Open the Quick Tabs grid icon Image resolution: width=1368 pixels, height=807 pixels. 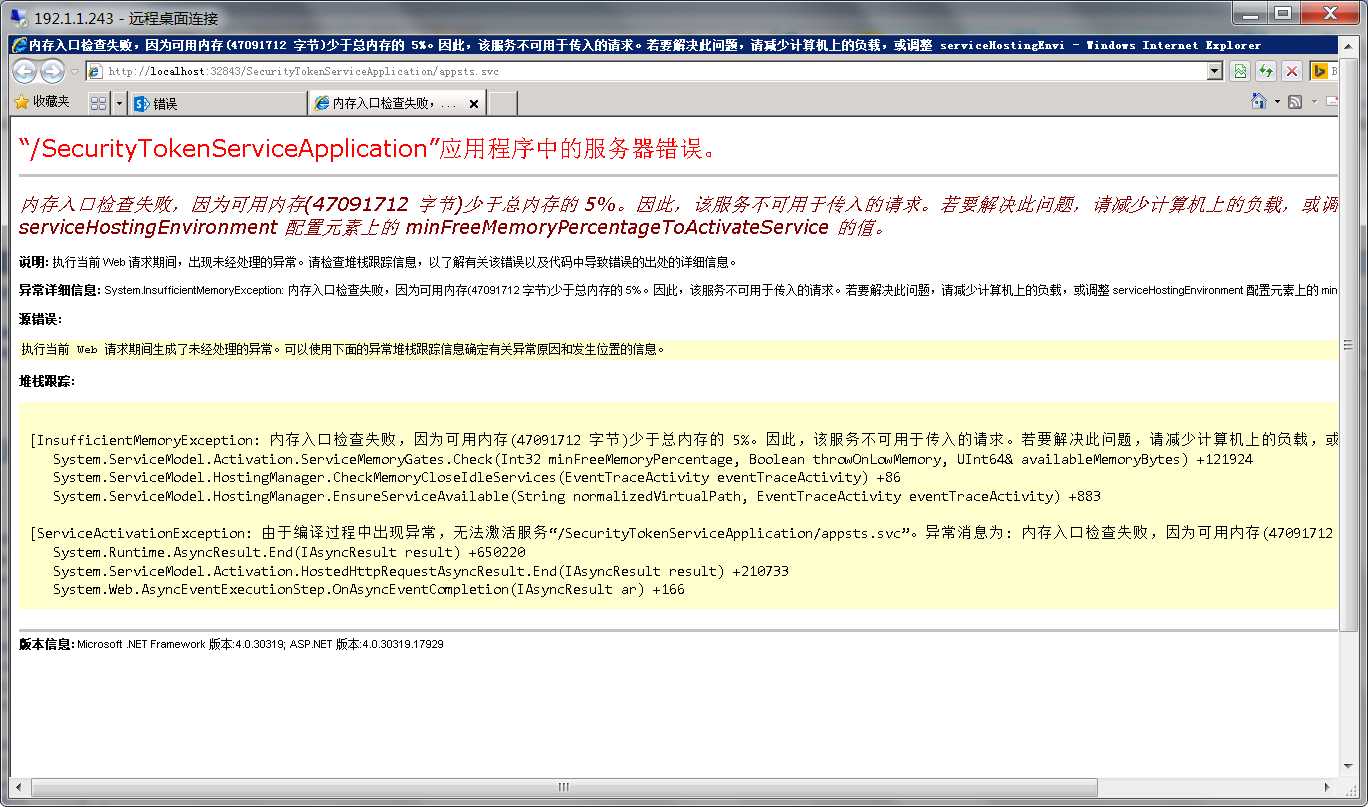click(98, 103)
